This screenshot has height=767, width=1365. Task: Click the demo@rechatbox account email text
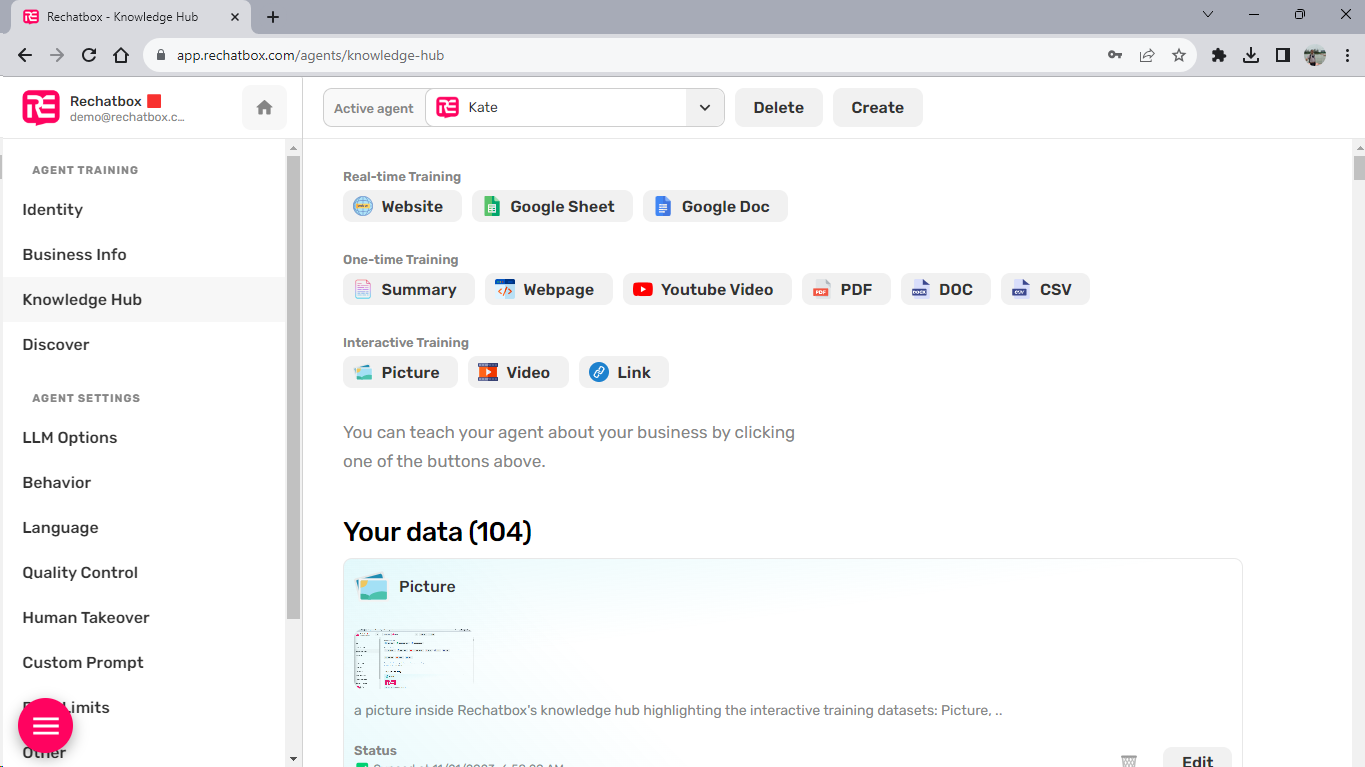127,117
